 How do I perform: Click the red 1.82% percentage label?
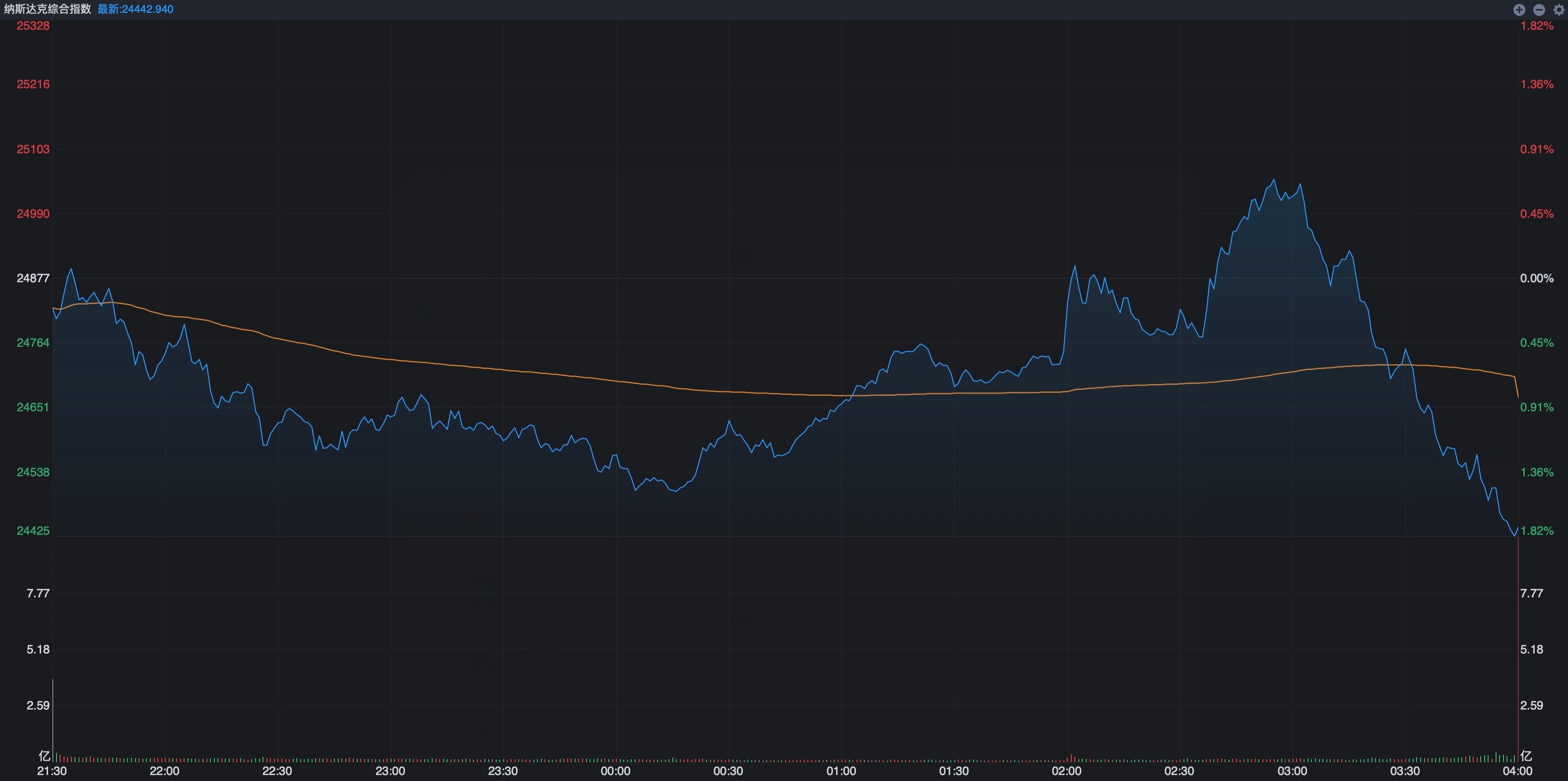(1537, 26)
